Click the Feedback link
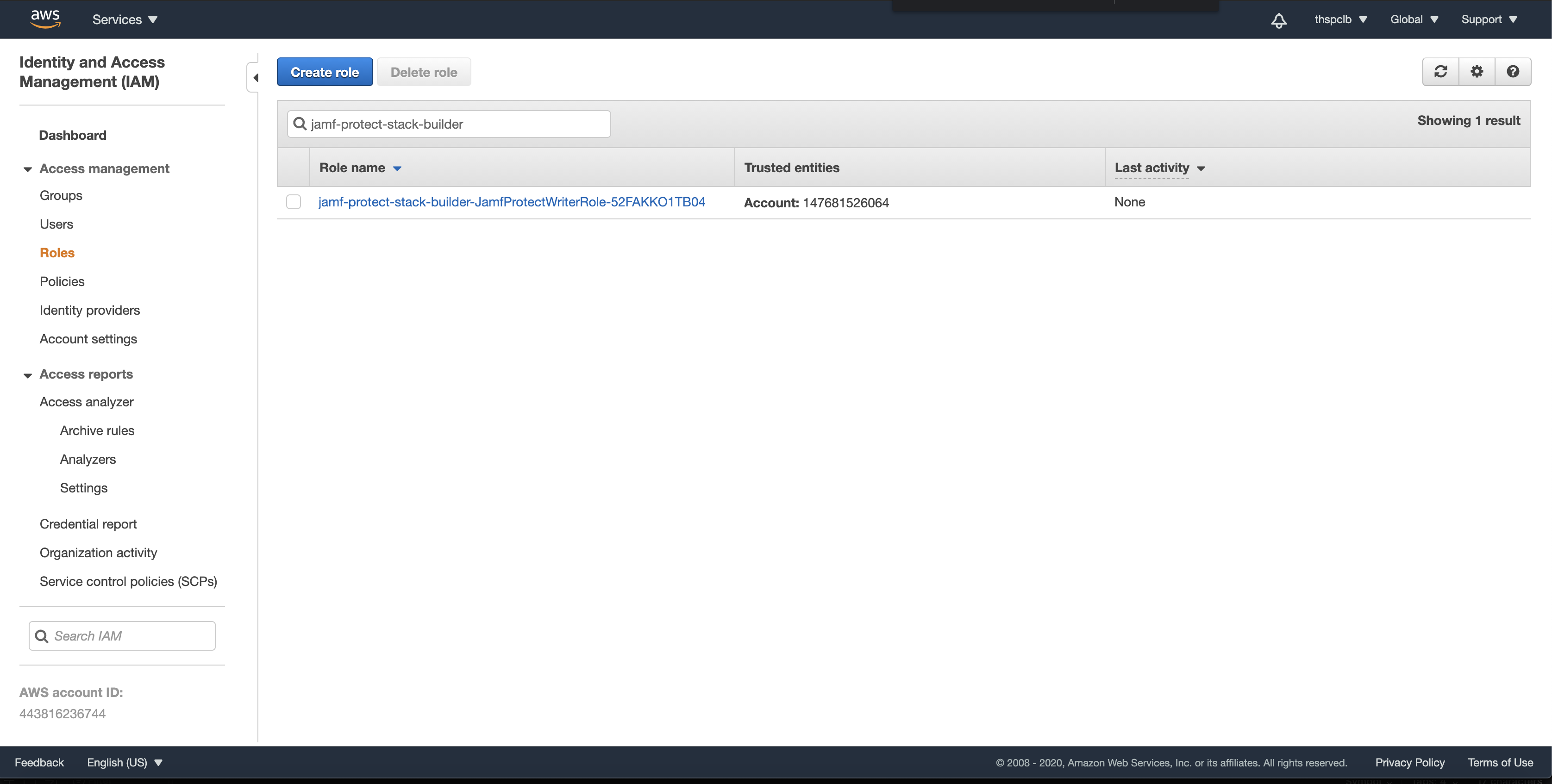The width and height of the screenshot is (1552, 784). 39,762
